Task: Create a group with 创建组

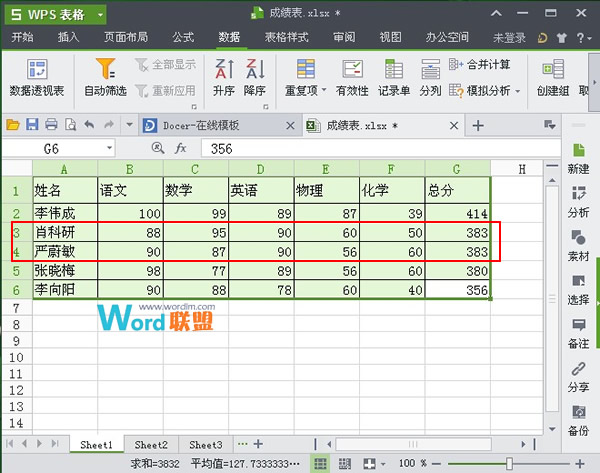Action: pyautogui.click(x=553, y=78)
